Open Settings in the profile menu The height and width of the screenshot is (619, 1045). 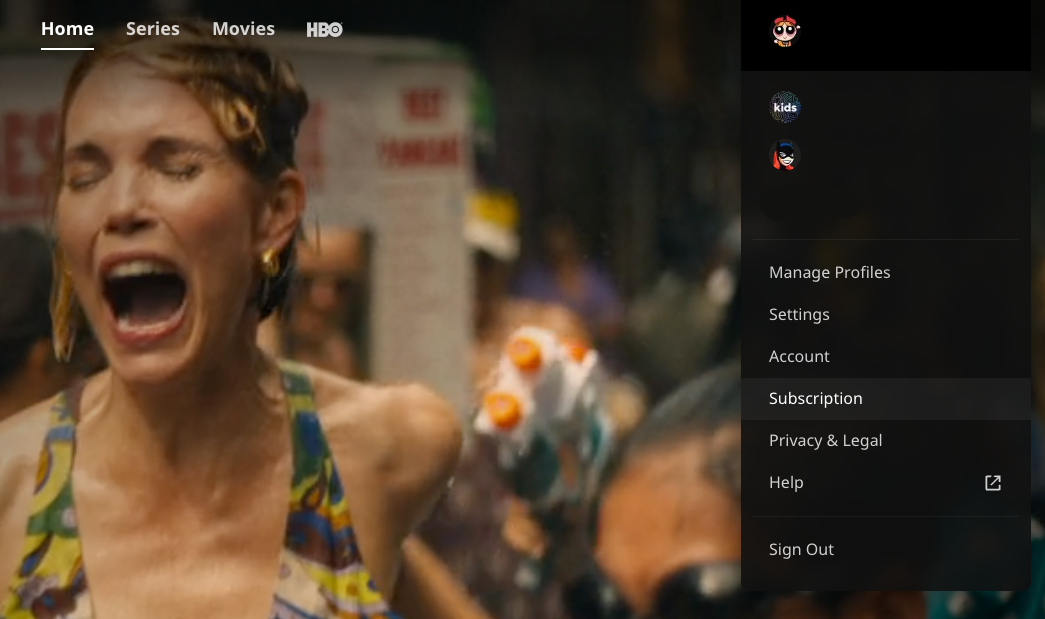click(x=799, y=315)
